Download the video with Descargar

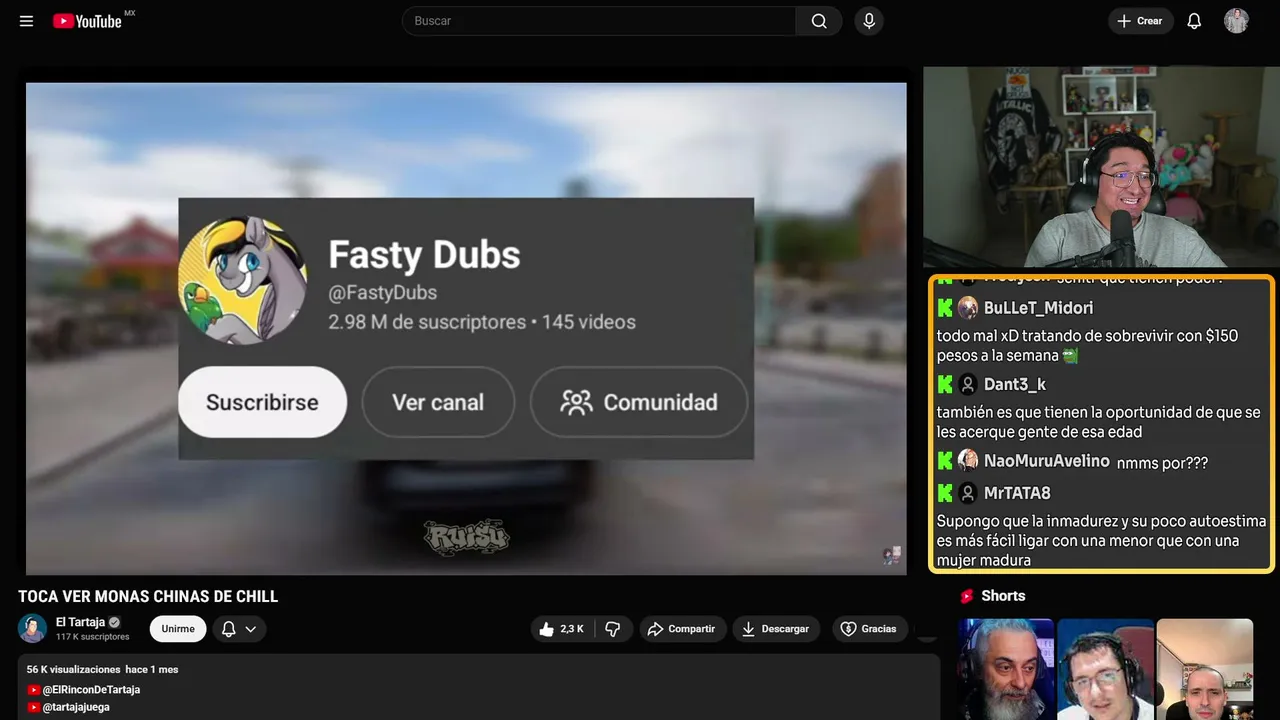(776, 629)
